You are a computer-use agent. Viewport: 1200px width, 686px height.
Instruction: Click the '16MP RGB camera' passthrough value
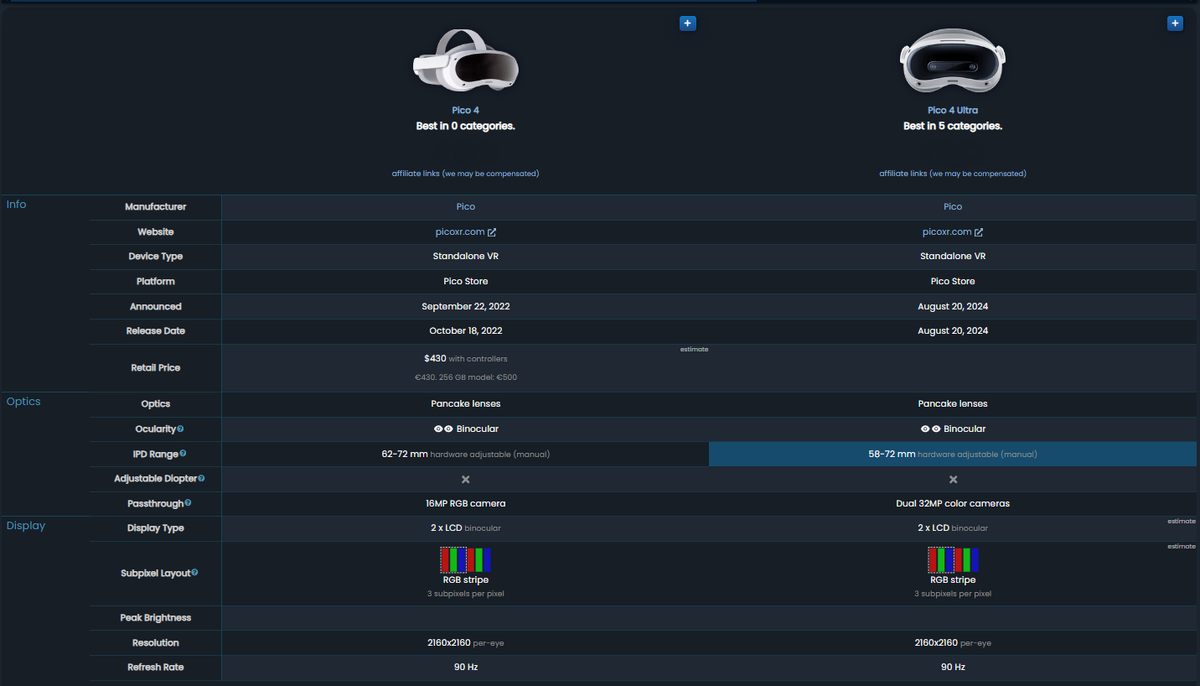[465, 504]
